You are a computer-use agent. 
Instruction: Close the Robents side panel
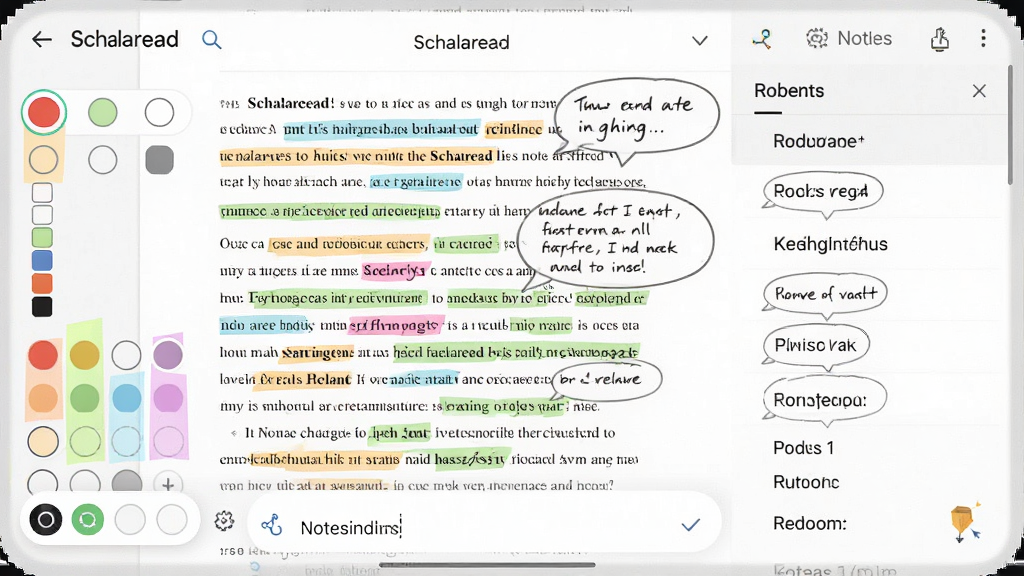click(979, 91)
